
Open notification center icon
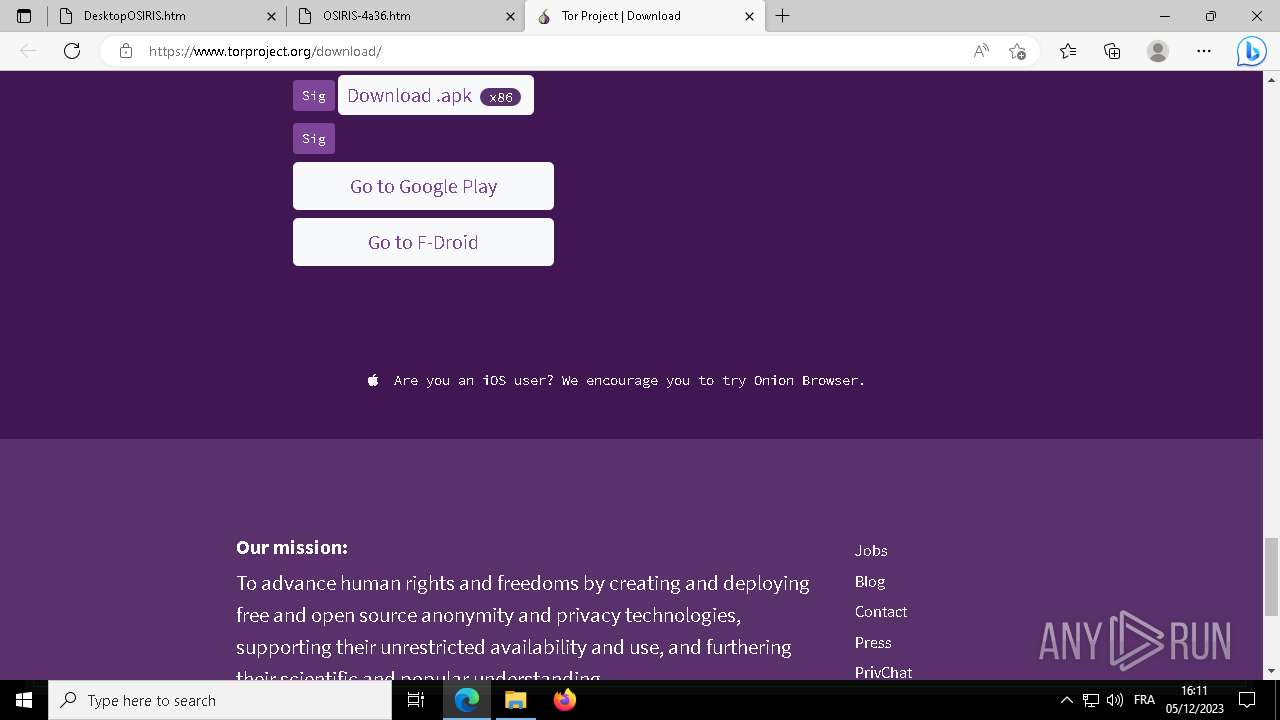pos(1247,700)
